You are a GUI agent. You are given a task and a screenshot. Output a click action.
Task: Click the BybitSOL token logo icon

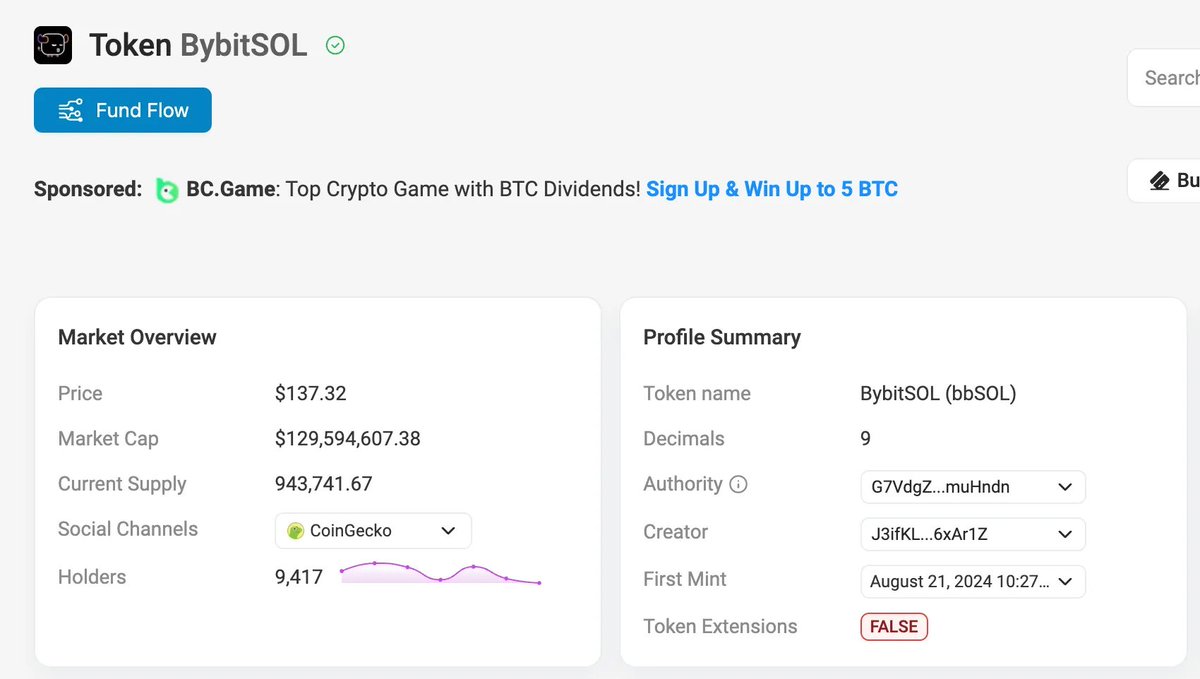(x=53, y=46)
